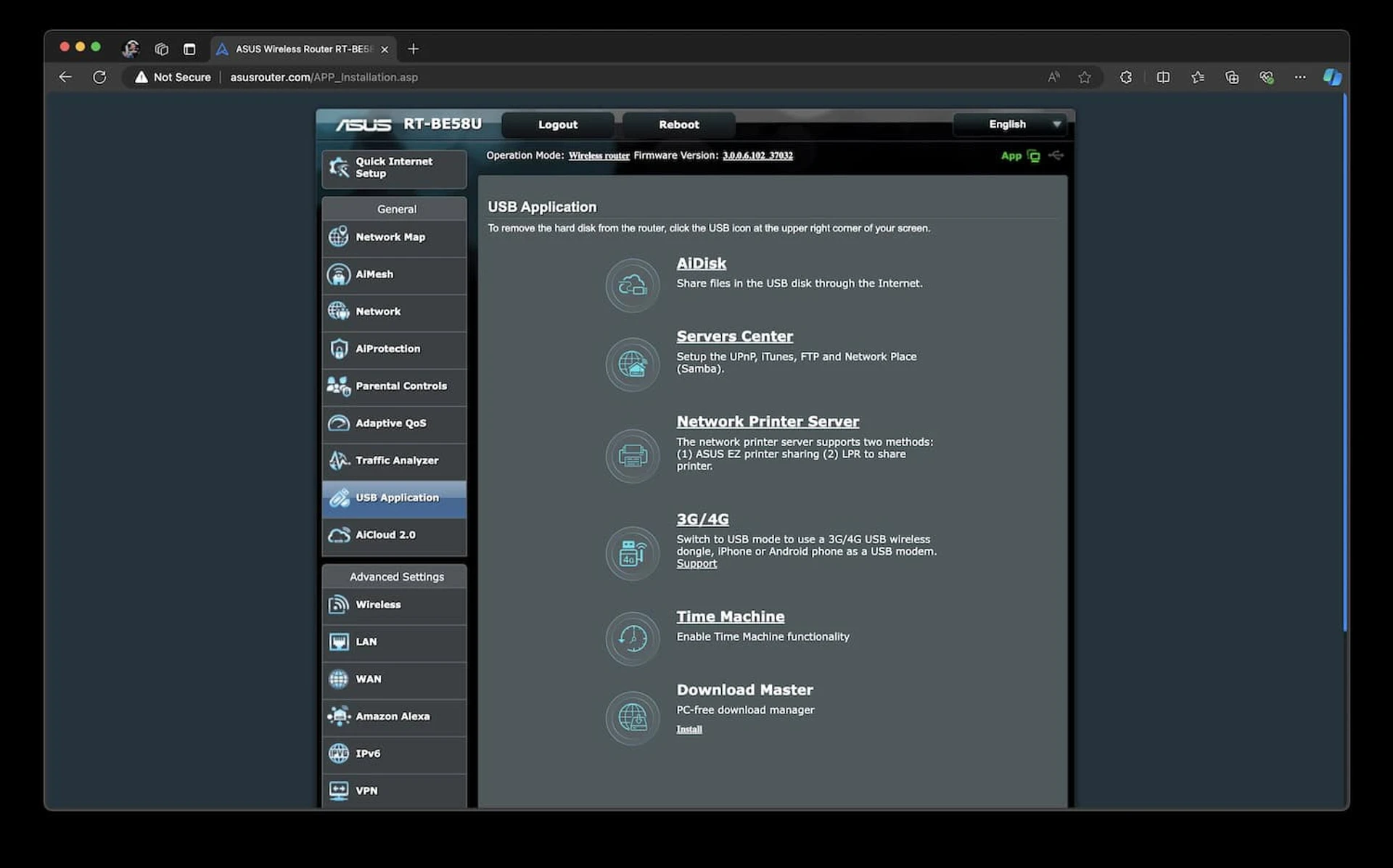Open Wireless advanced settings
The image size is (1393, 868).
tap(394, 605)
